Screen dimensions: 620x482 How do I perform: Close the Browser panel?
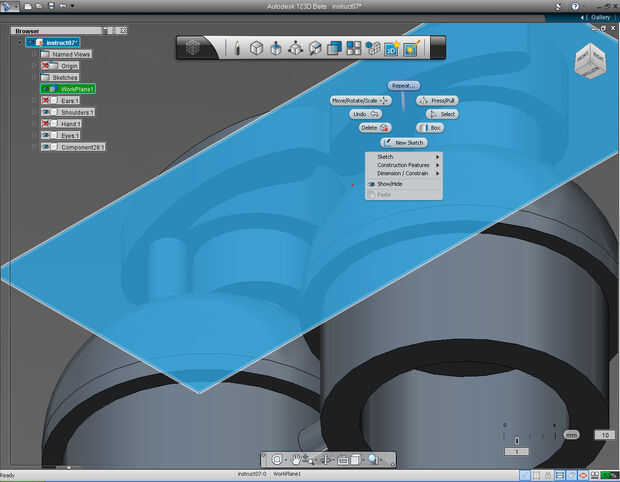124,30
